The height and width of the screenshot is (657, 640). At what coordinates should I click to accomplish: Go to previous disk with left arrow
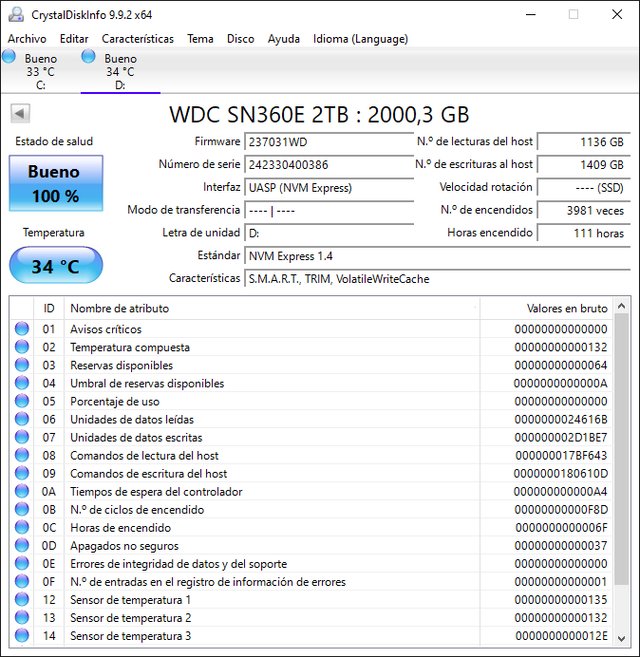click(20, 113)
